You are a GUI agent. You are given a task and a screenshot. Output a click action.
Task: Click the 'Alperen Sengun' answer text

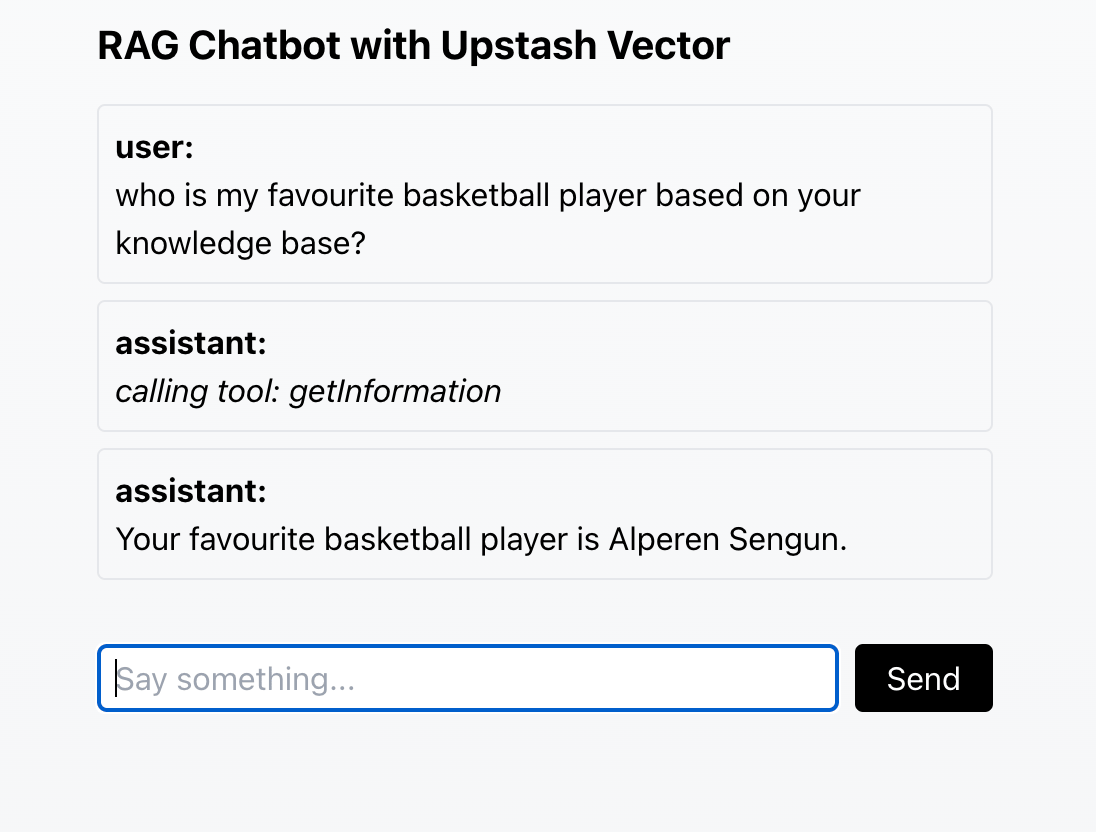tap(728, 540)
